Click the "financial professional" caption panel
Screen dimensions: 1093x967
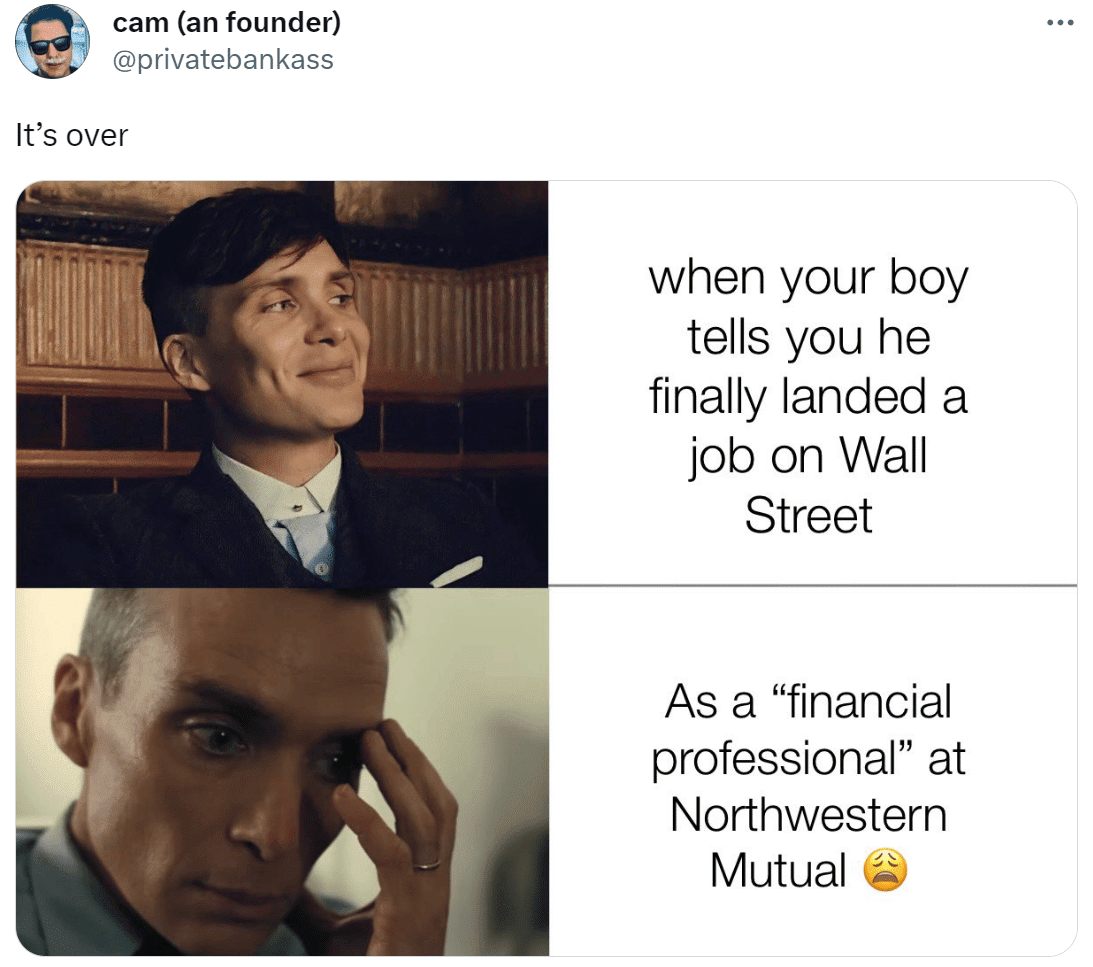tap(813, 771)
